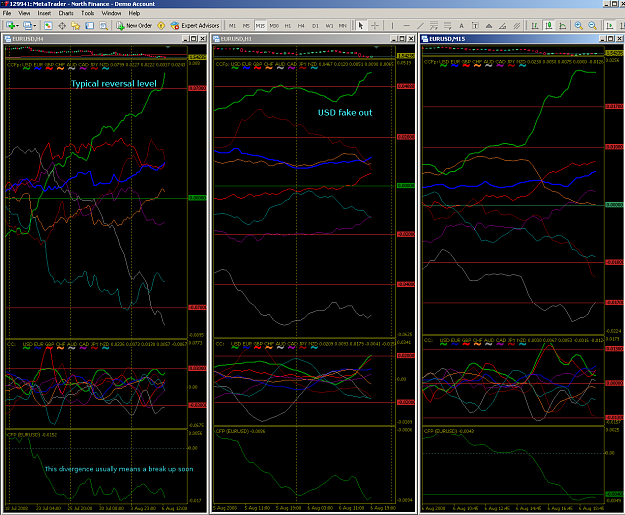This screenshot has width=625, height=515.
Task: Select the Text Label tool
Action: pos(475,26)
